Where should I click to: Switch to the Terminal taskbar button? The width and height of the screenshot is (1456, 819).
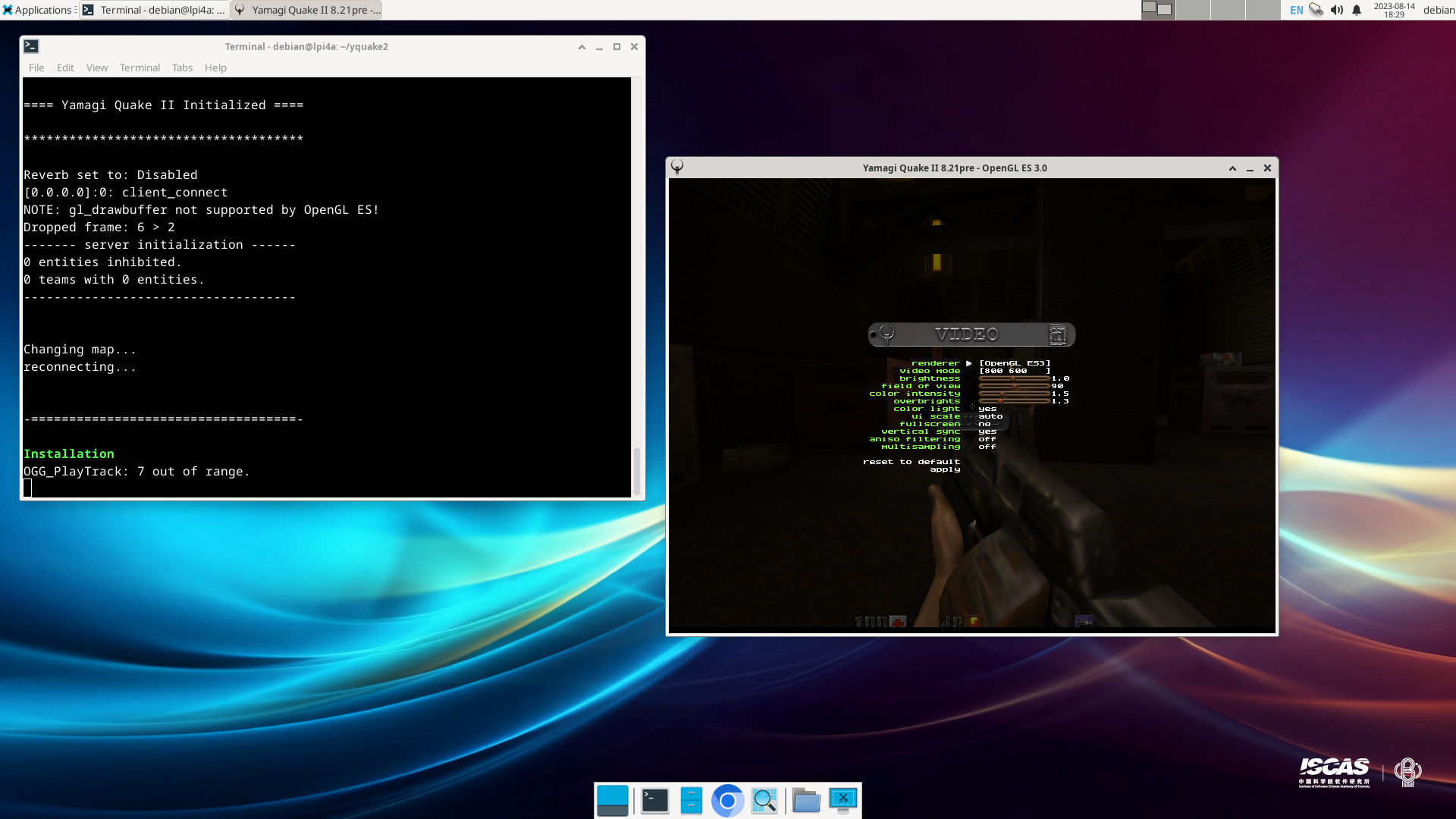pos(154,10)
